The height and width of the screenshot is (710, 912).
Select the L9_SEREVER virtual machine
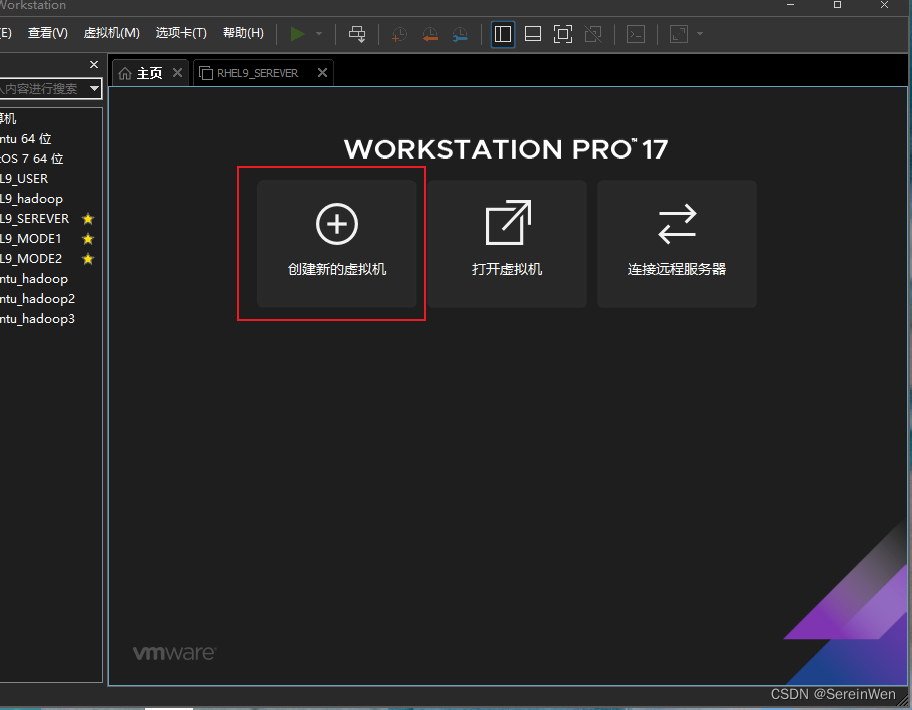click(x=34, y=219)
